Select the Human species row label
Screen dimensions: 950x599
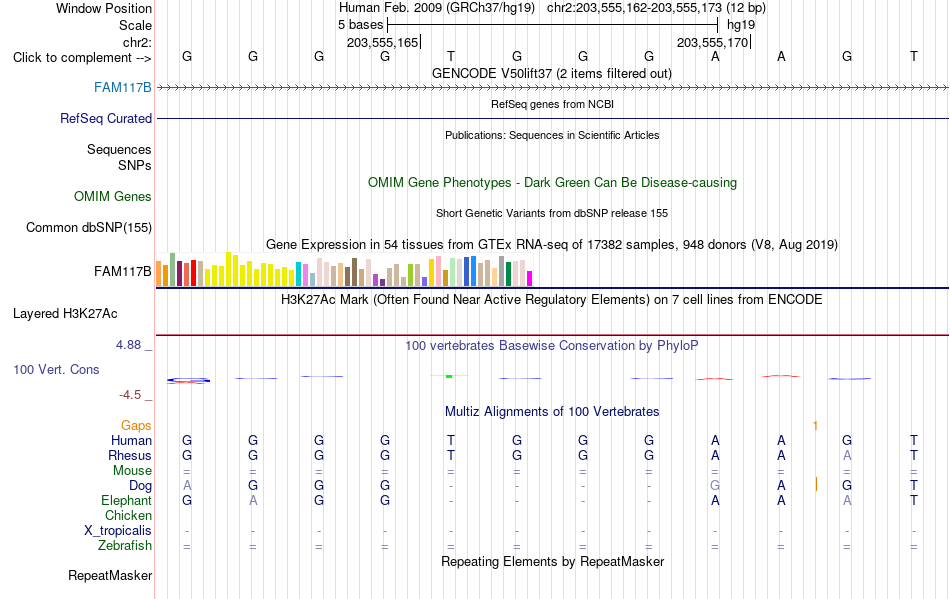(131, 441)
